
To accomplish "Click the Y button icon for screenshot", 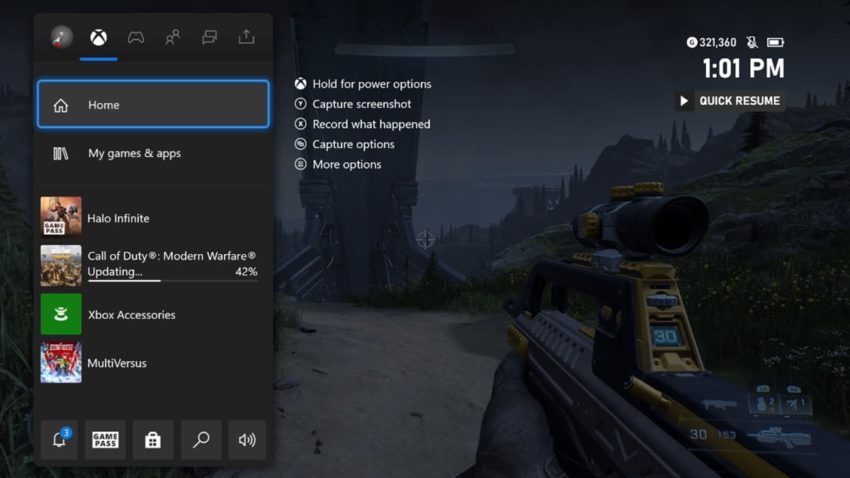I will (300, 104).
